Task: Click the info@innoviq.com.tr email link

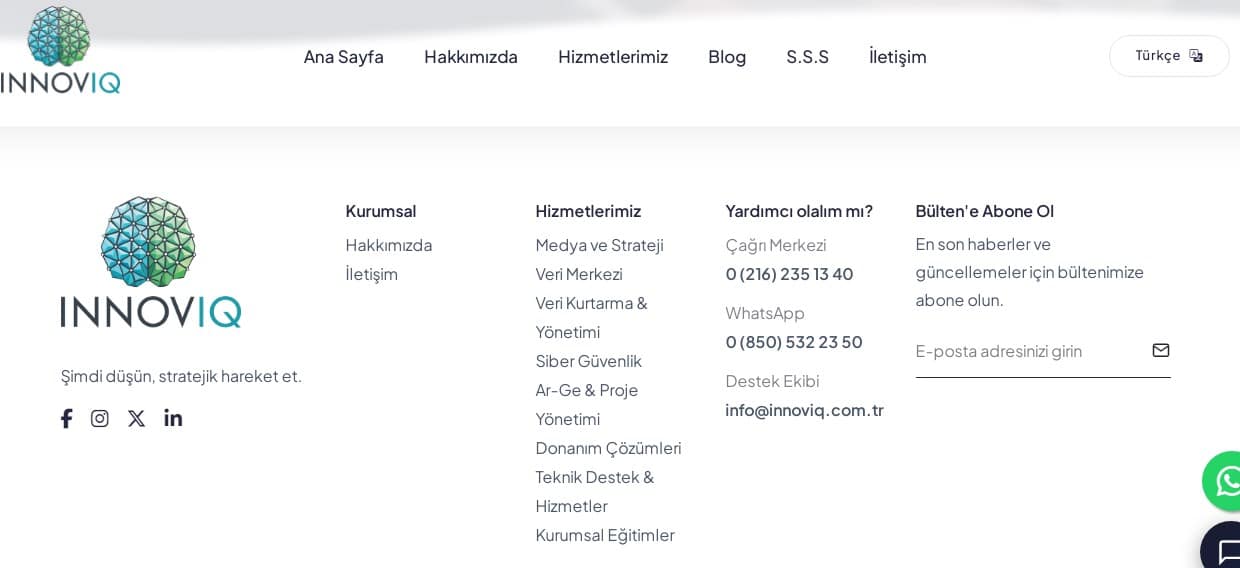Action: click(804, 410)
